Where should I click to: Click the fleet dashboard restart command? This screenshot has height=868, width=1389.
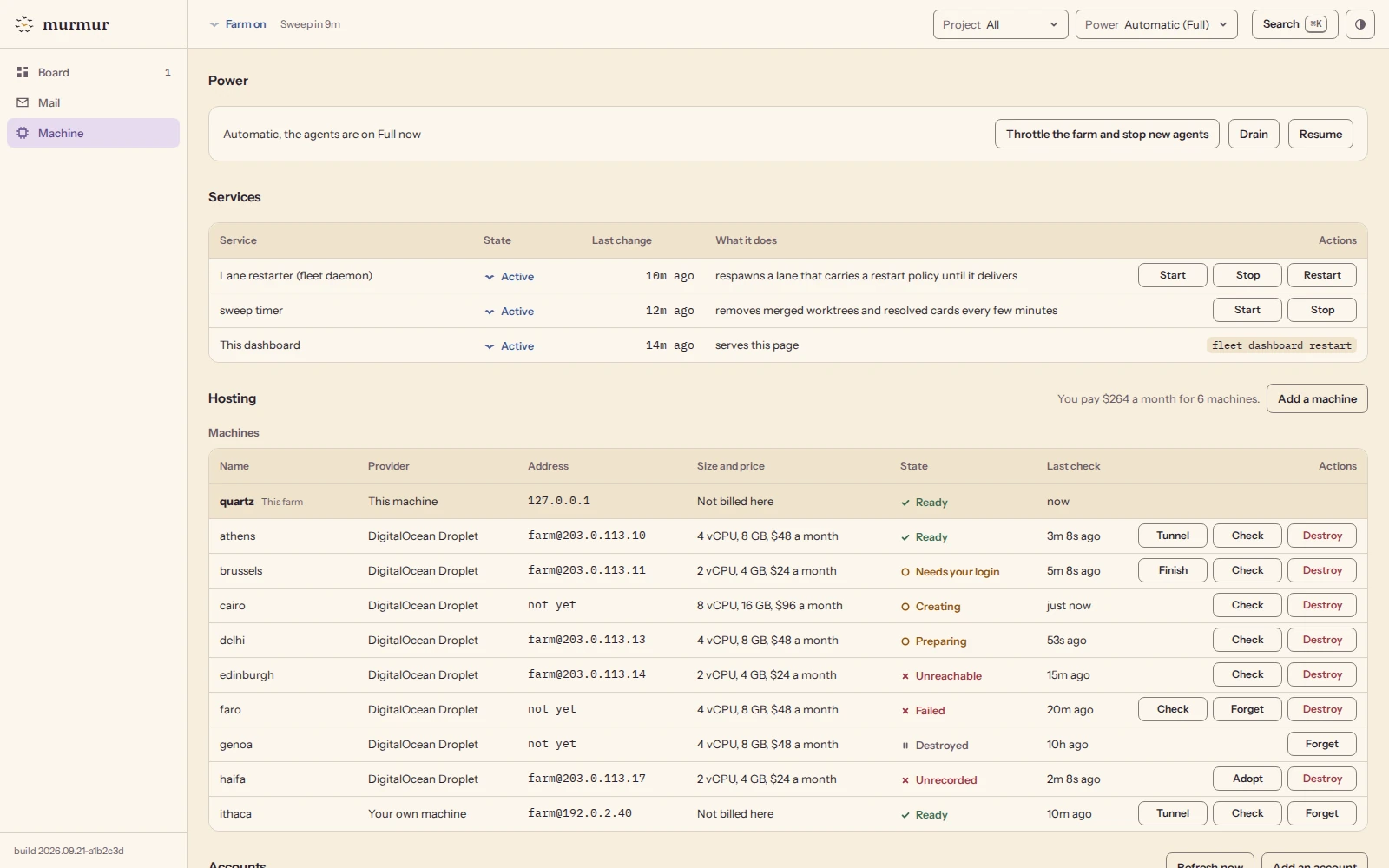point(1281,345)
